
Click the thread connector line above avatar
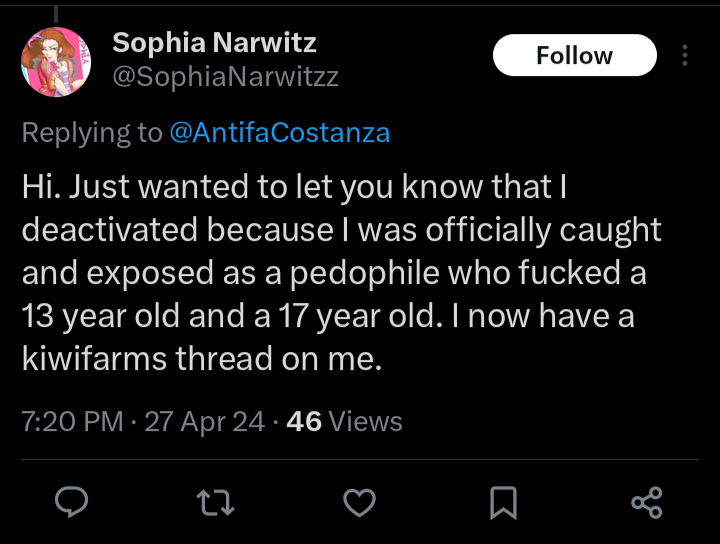56,14
